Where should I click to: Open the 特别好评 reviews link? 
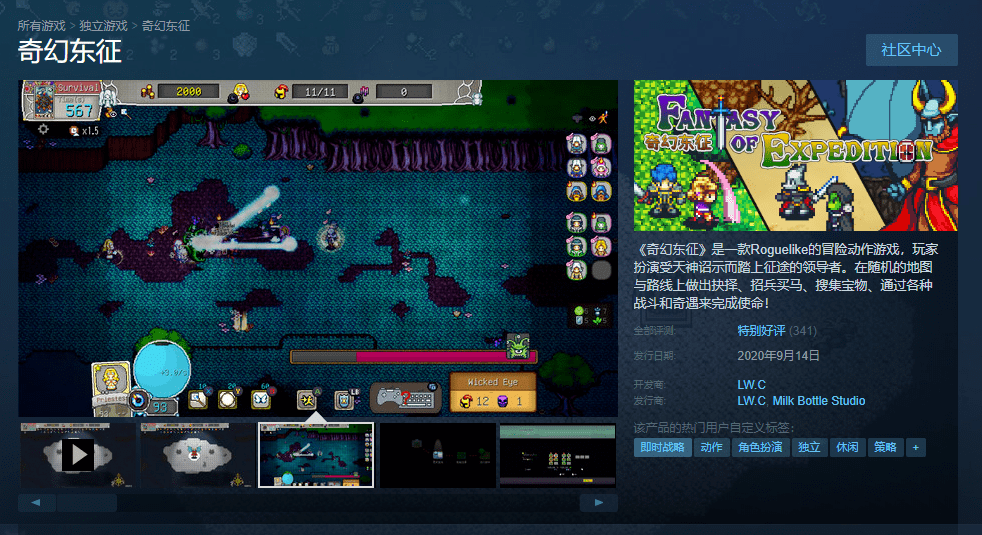coord(761,331)
